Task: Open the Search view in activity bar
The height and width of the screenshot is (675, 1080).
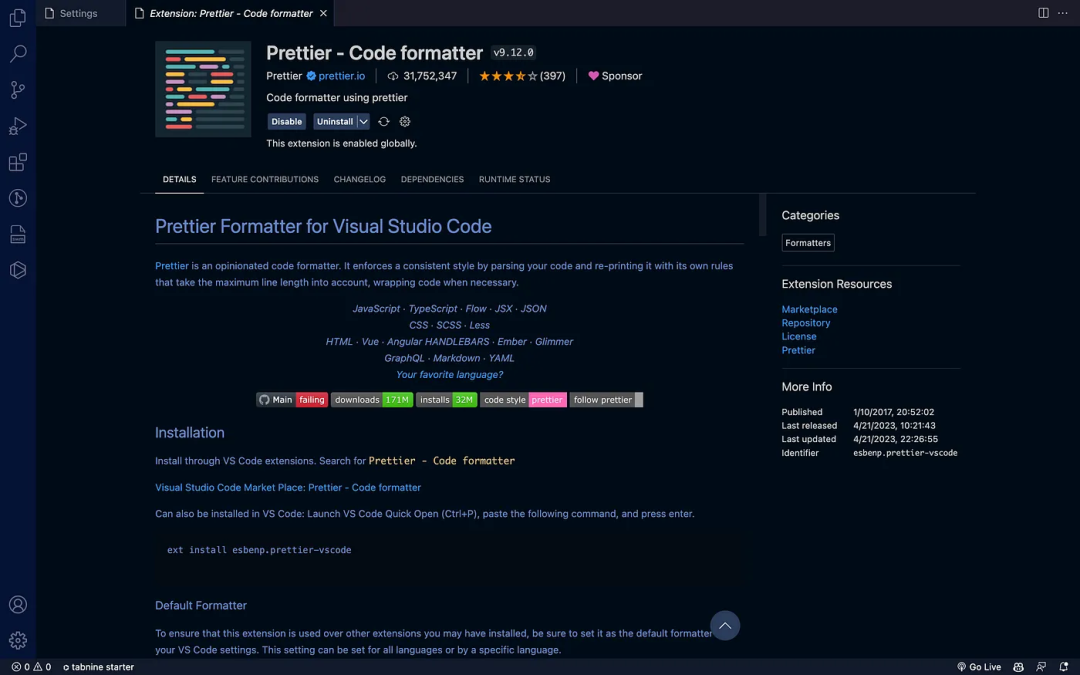Action: tap(18, 54)
